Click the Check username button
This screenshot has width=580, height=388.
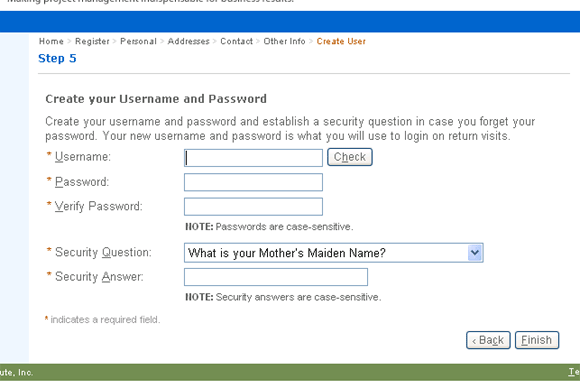tap(350, 157)
